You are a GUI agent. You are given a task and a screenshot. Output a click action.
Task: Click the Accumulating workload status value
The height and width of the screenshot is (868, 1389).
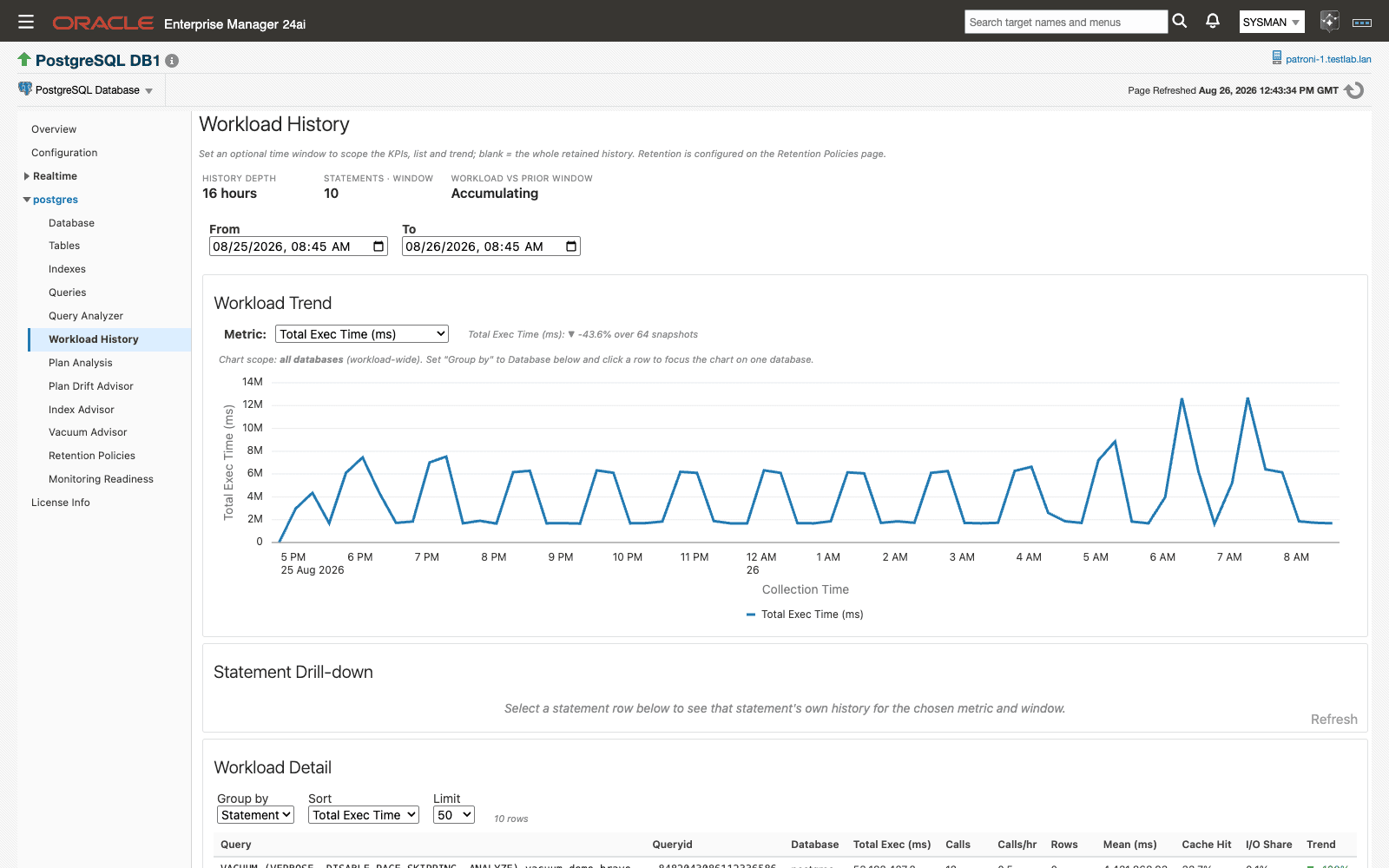tap(495, 194)
